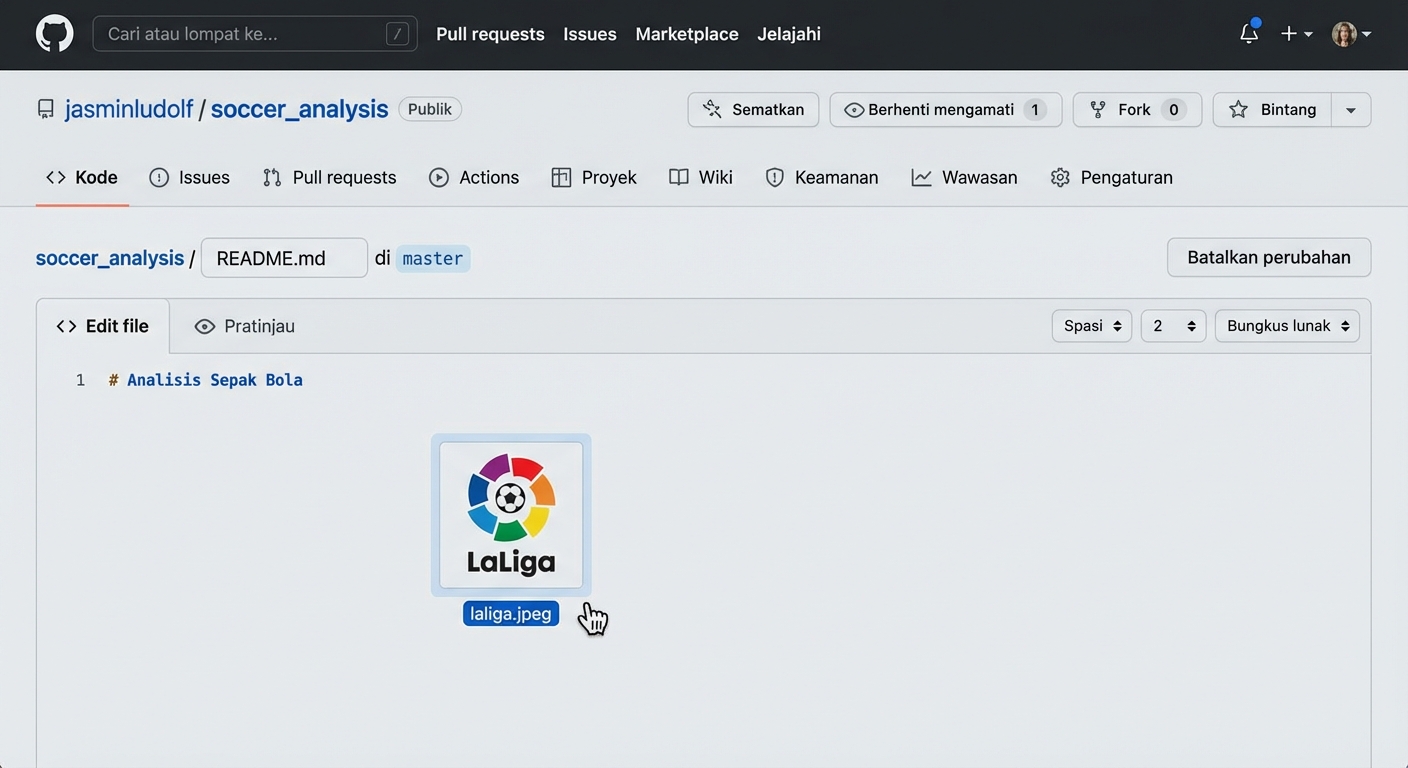The width and height of the screenshot is (1408, 768).
Task: Toggle Berhenti mengamati watch button
Action: point(945,110)
